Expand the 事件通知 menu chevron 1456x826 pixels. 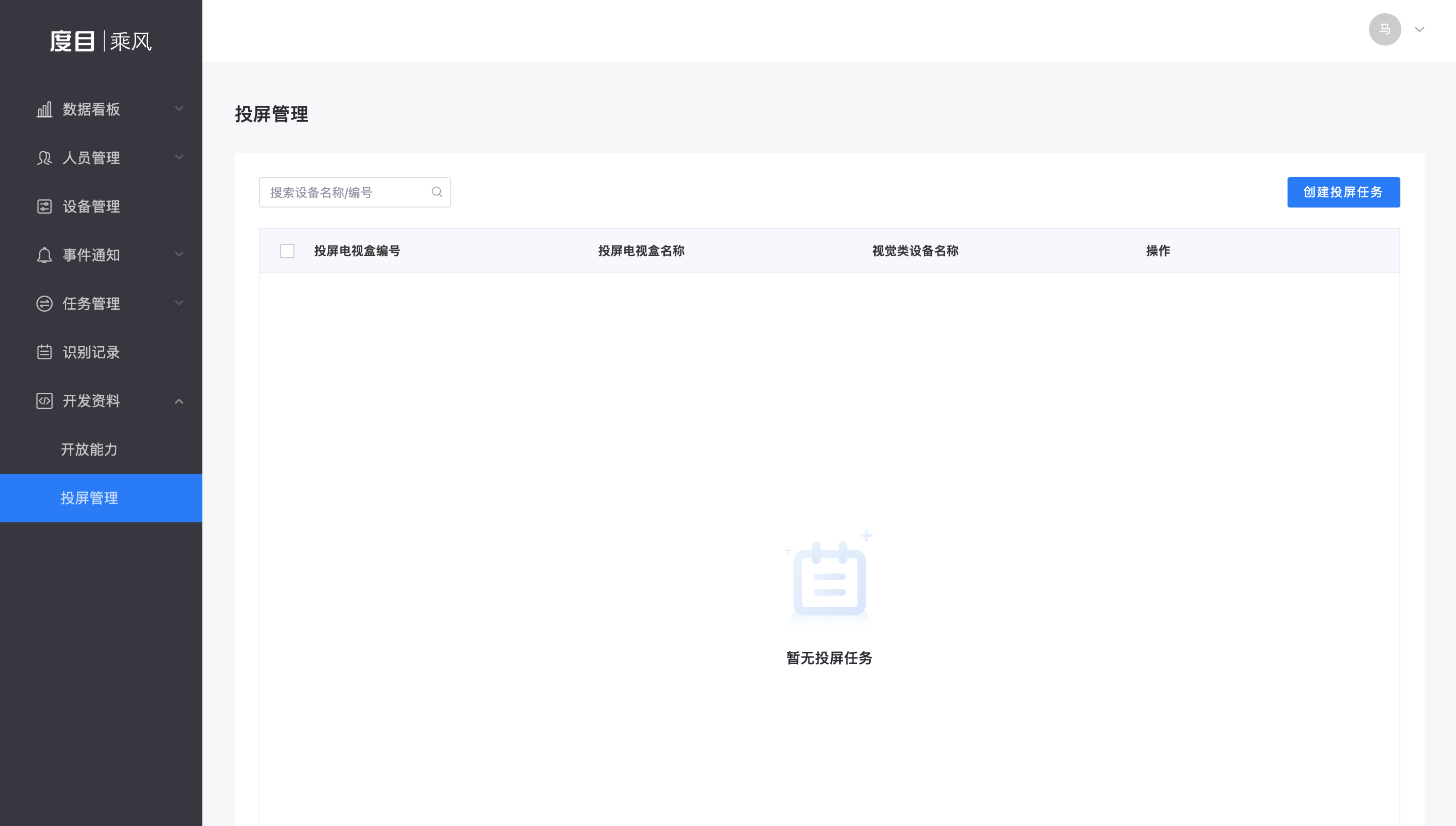tap(179, 254)
